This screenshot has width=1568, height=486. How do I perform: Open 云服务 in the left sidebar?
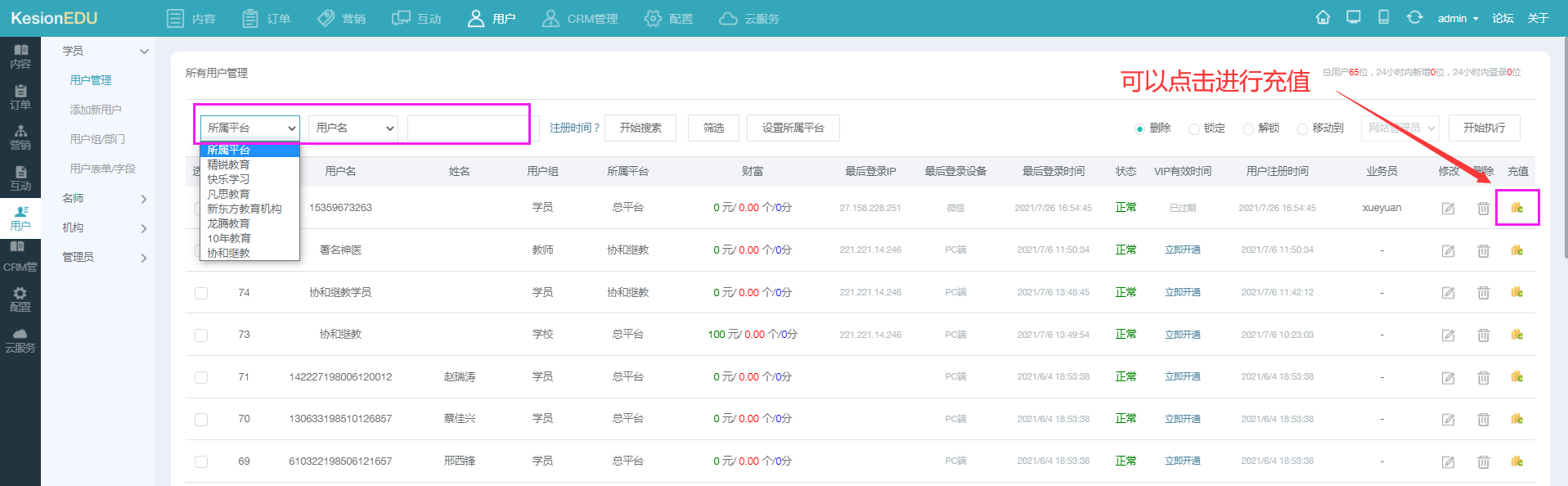point(20,340)
